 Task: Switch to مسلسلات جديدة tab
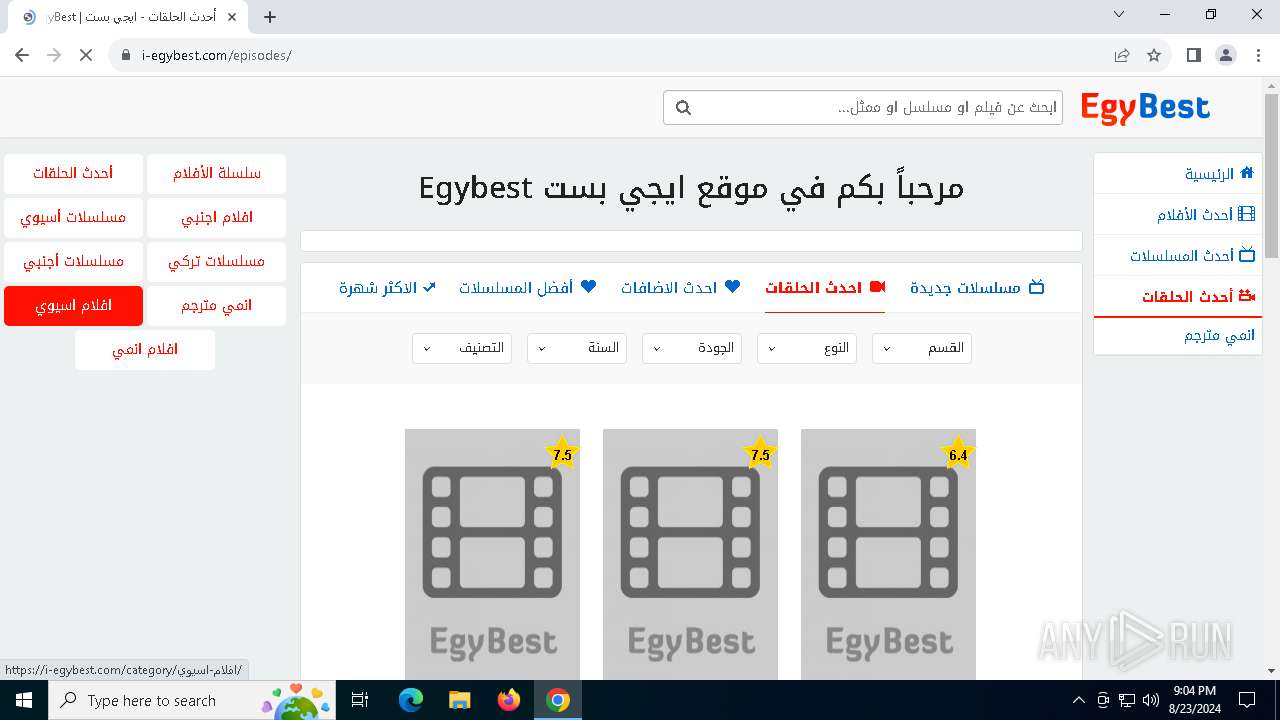click(977, 287)
